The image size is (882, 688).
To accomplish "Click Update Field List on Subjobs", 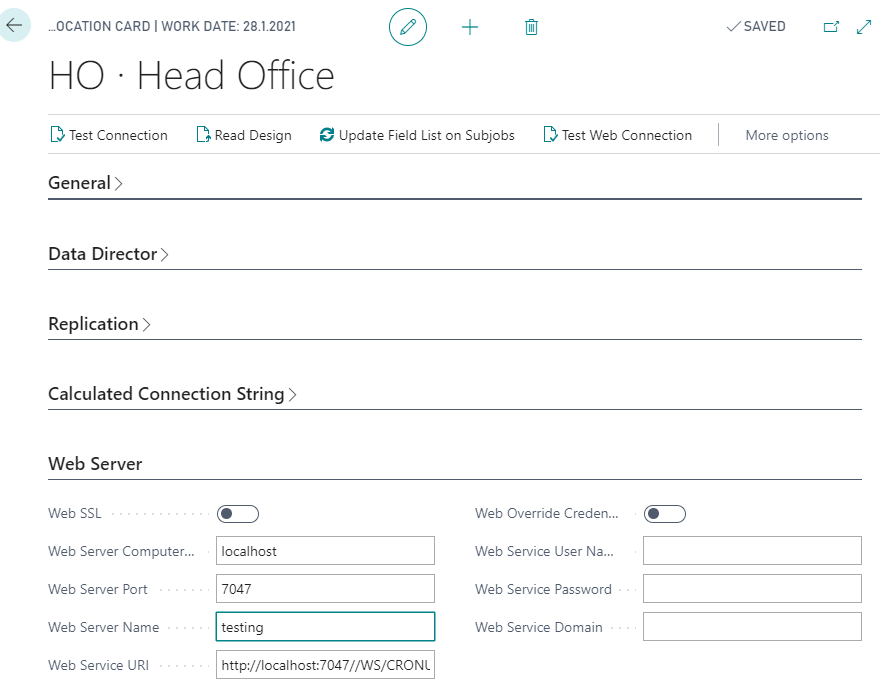I will click(417, 135).
